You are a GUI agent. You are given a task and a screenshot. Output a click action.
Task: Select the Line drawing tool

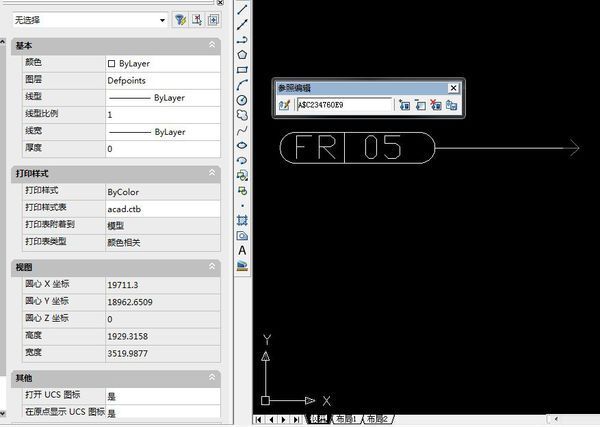point(242,8)
